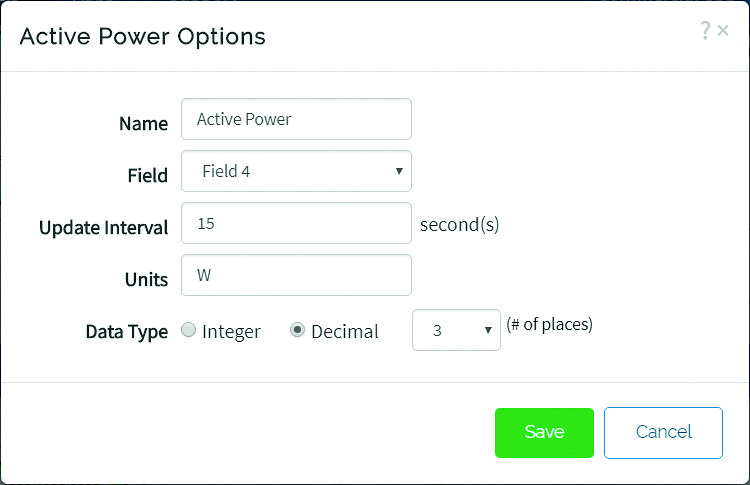Click the Units label

click(146, 280)
